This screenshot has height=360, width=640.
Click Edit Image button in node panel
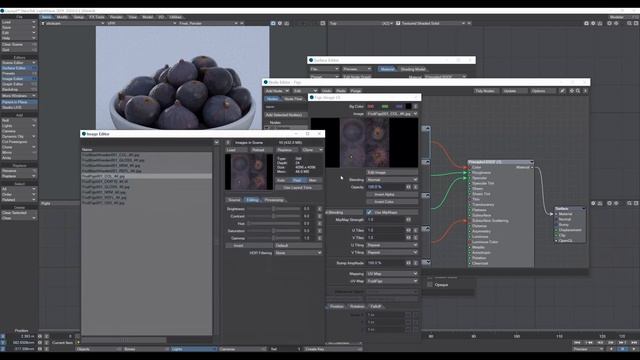pos(392,172)
